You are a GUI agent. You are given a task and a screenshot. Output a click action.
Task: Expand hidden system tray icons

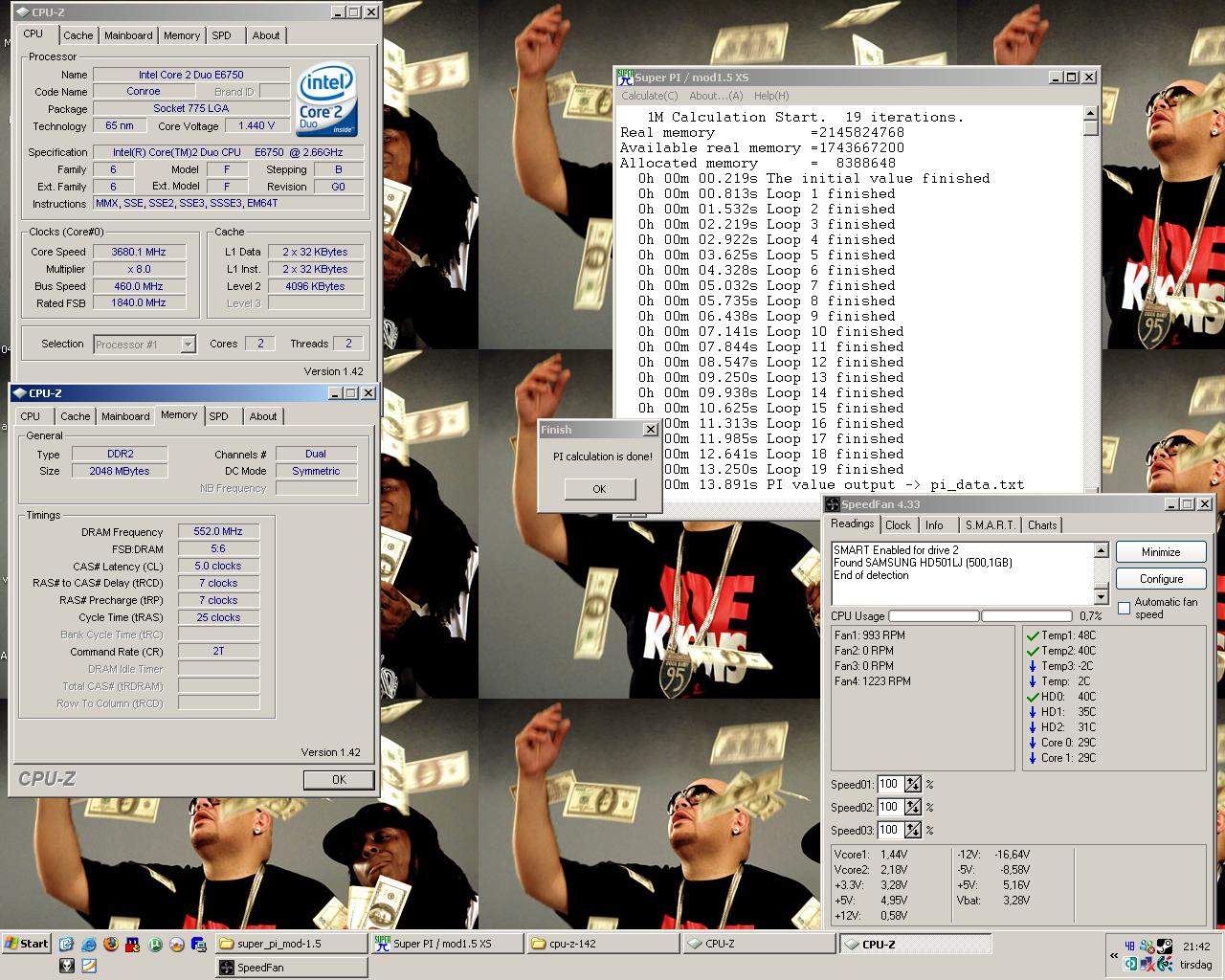pos(1114,955)
